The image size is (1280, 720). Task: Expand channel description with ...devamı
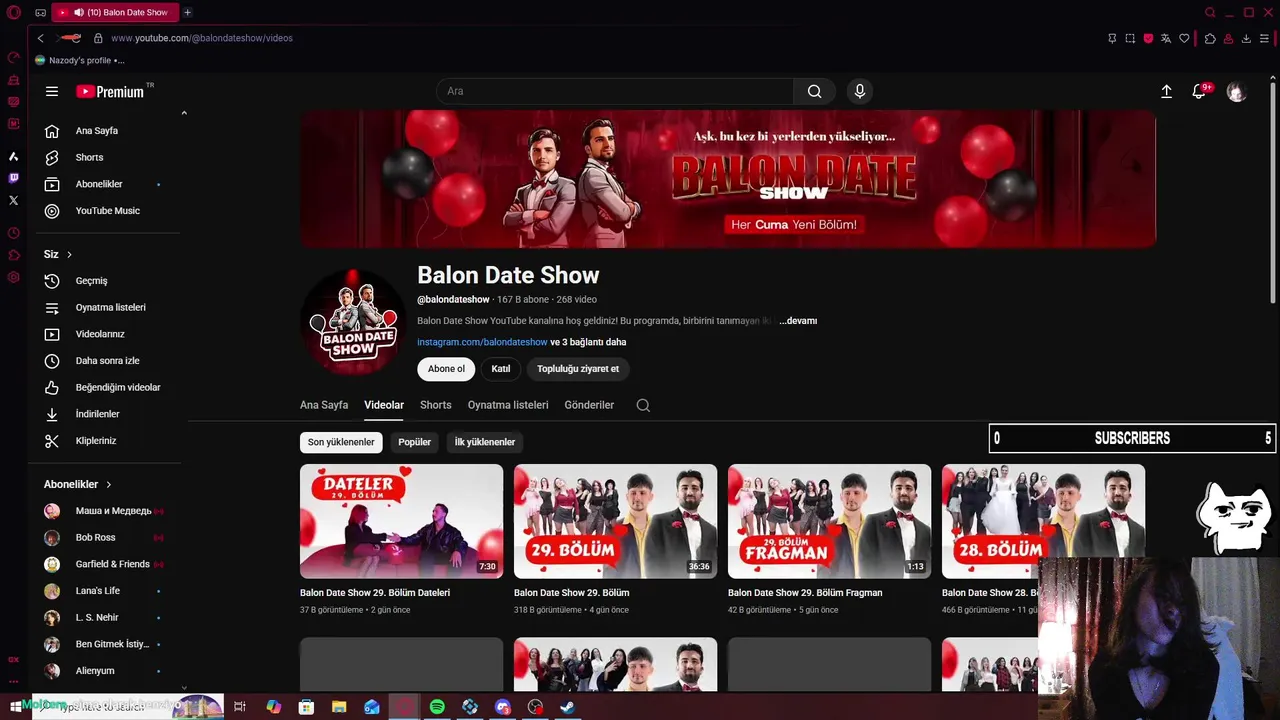pyautogui.click(x=798, y=321)
